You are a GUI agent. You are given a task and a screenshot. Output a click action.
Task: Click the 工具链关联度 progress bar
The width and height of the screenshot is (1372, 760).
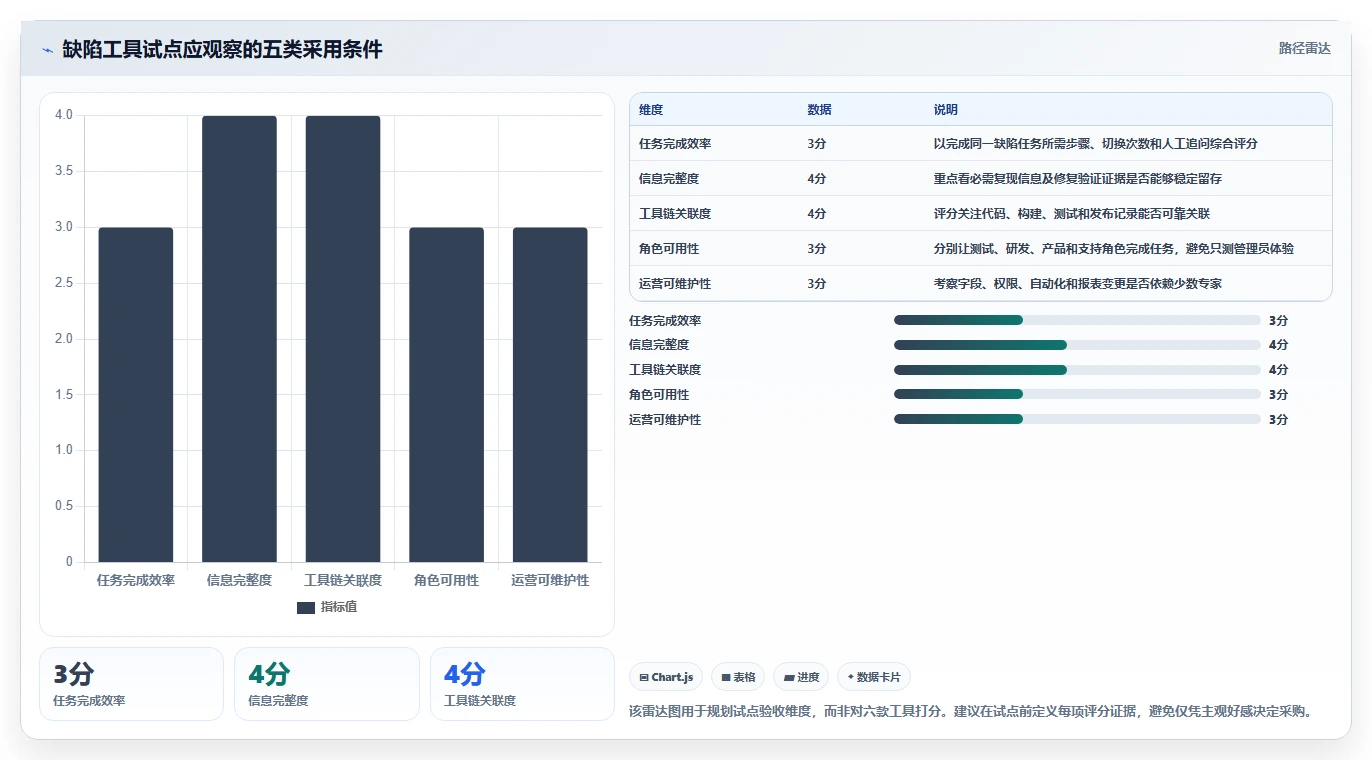click(x=1077, y=370)
